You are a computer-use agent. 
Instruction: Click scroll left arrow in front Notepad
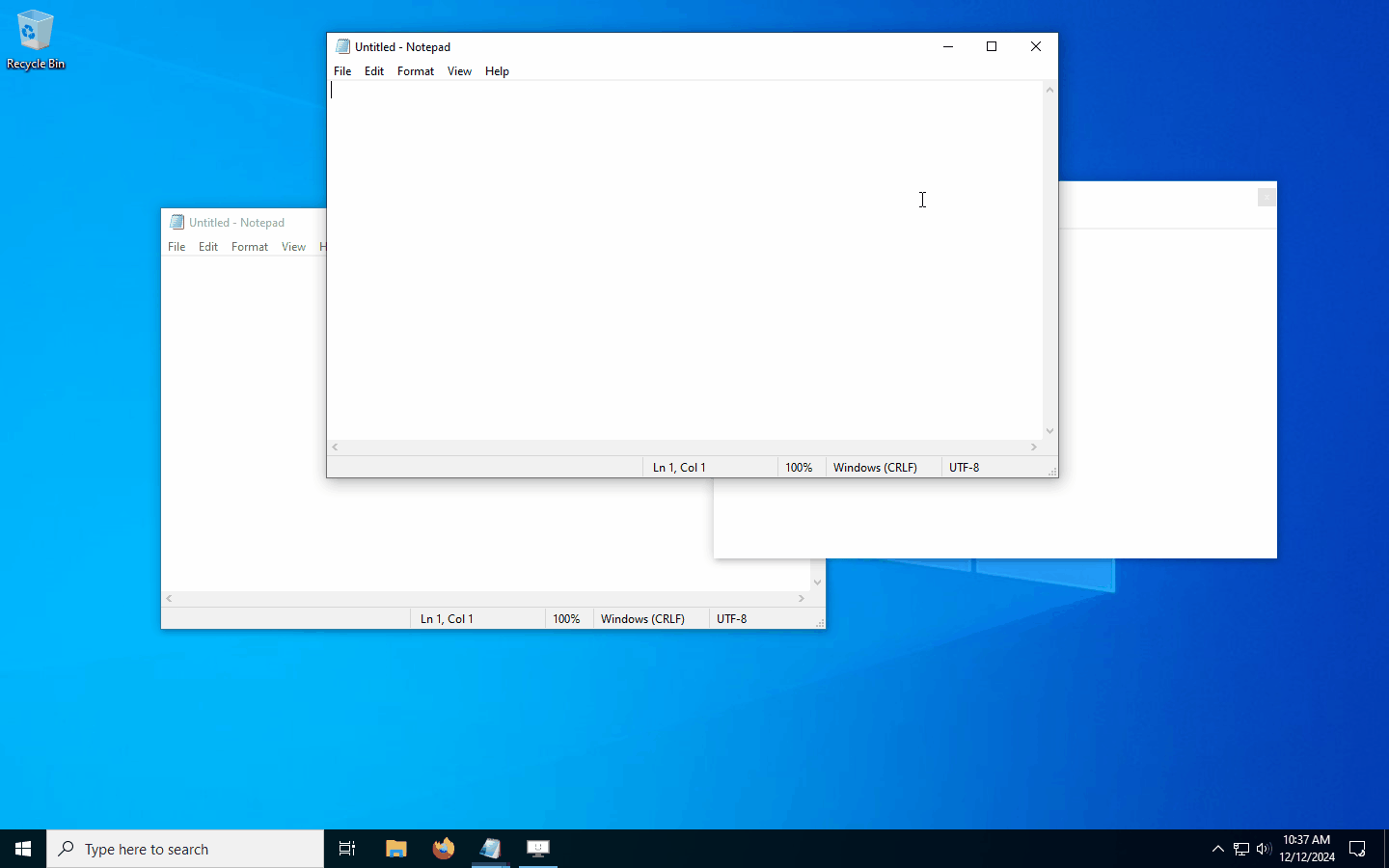point(336,448)
